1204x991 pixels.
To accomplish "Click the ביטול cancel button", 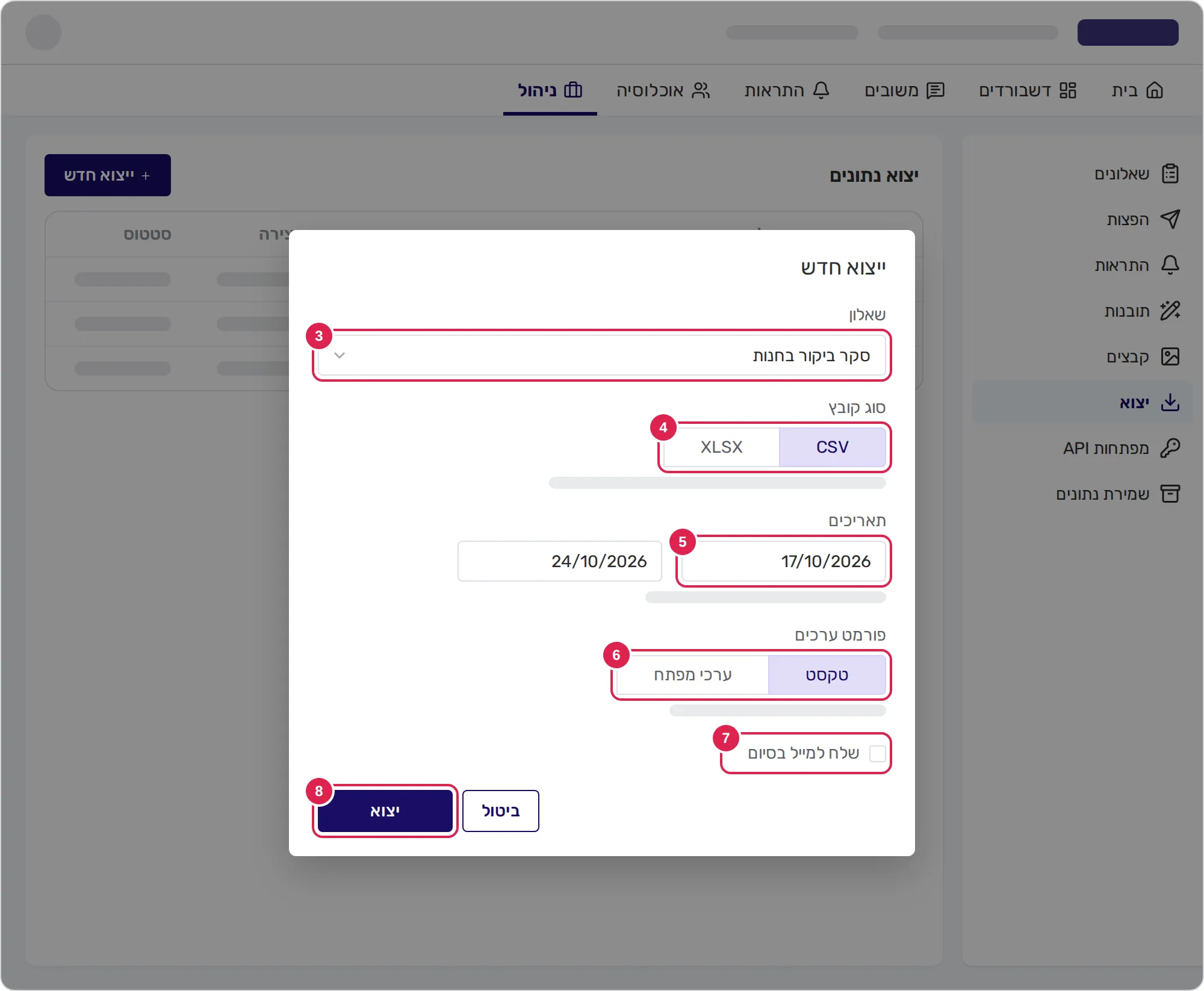I will tap(501, 811).
